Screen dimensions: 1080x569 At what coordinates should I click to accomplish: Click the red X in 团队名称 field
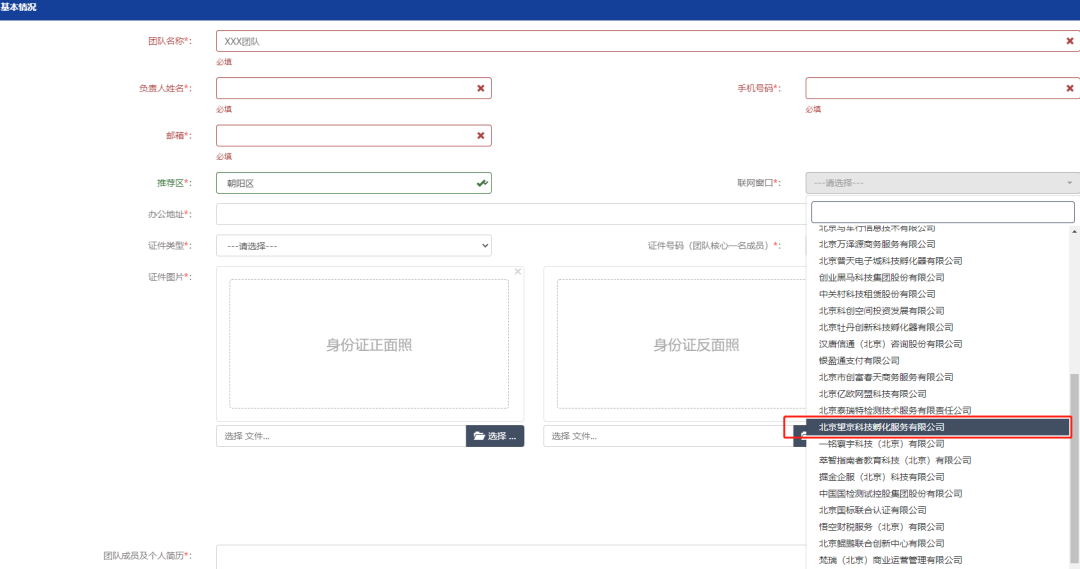click(1069, 41)
